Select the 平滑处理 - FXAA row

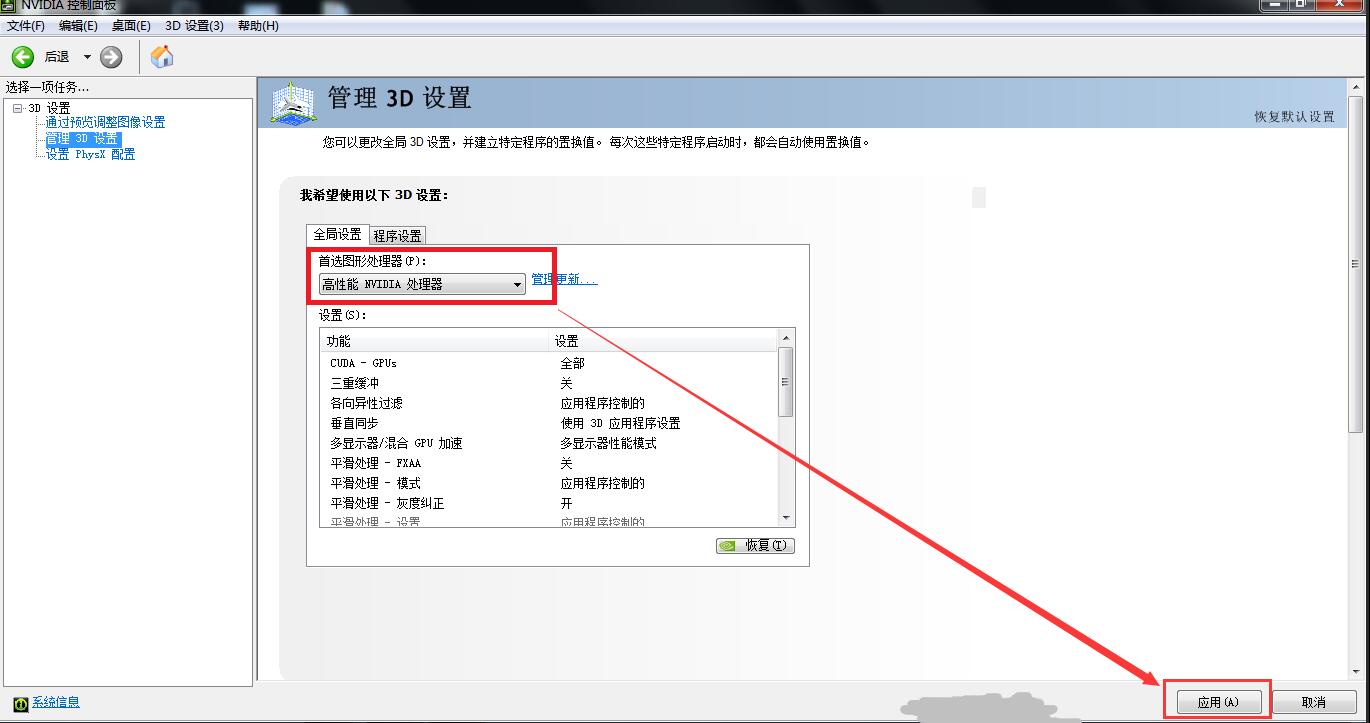[548, 463]
